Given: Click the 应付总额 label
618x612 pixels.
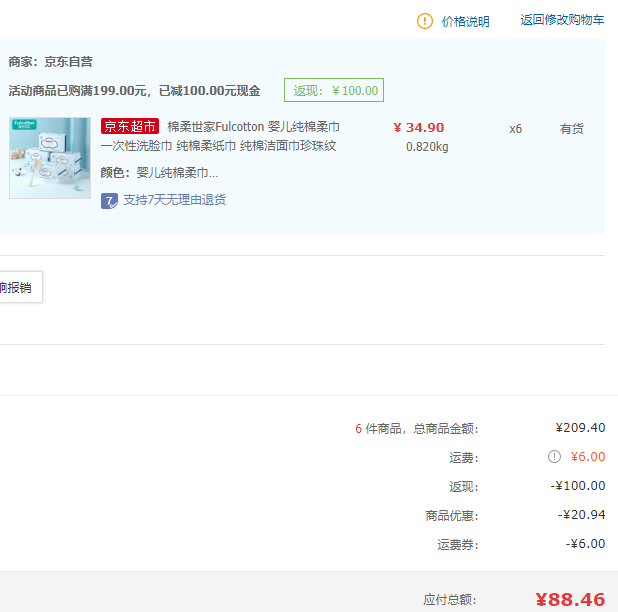Looking at the screenshot, I should click(x=450, y=600).
